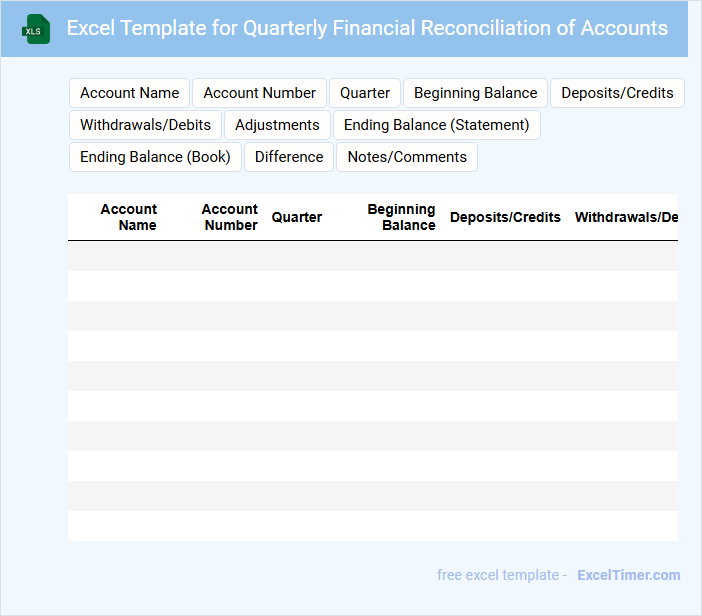Select the Withdrawals/Debits tag

[x=146, y=125]
